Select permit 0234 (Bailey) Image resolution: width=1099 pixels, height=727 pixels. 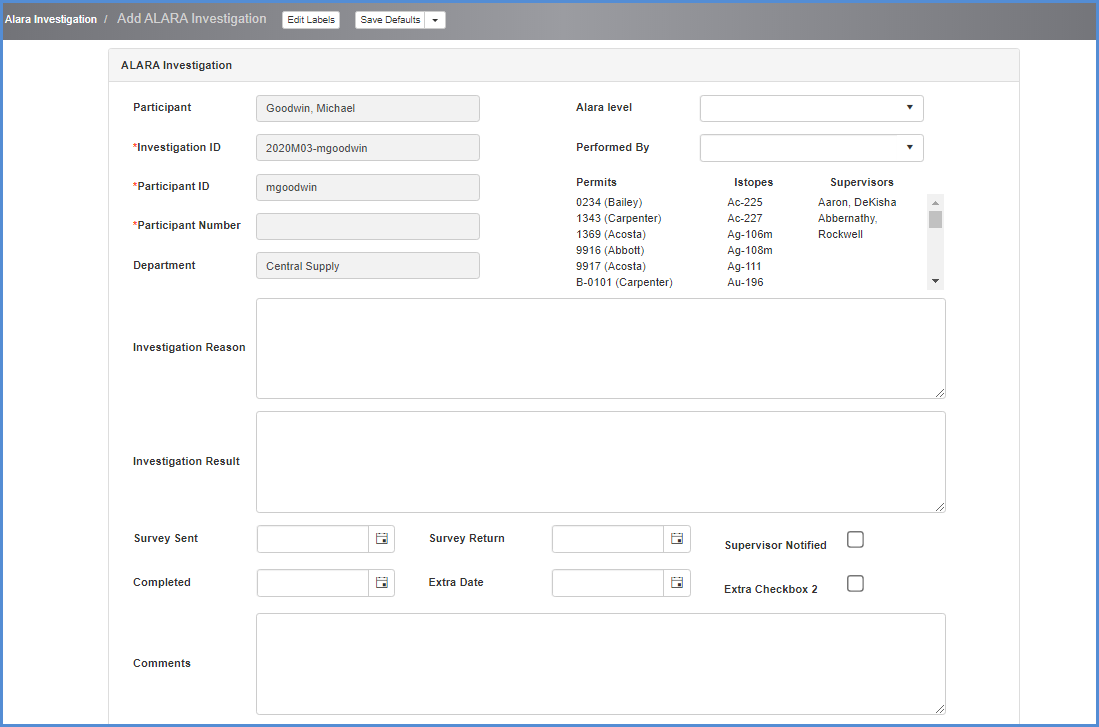point(609,202)
